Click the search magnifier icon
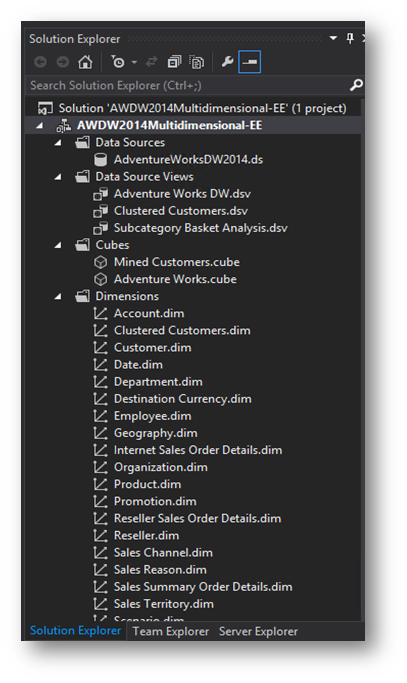The image size is (407, 683). (x=356, y=85)
